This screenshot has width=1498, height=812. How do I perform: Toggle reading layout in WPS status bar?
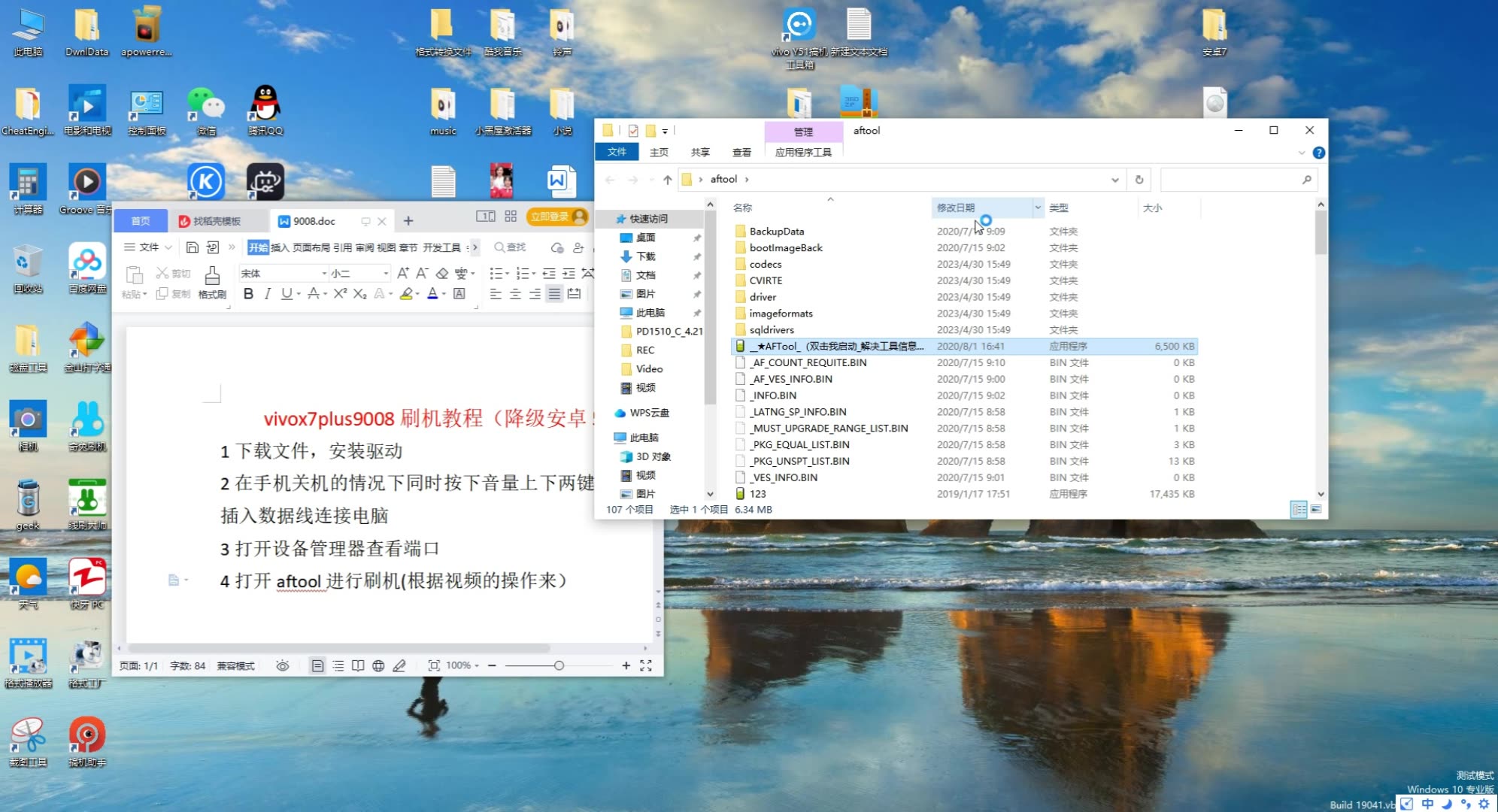coord(359,665)
